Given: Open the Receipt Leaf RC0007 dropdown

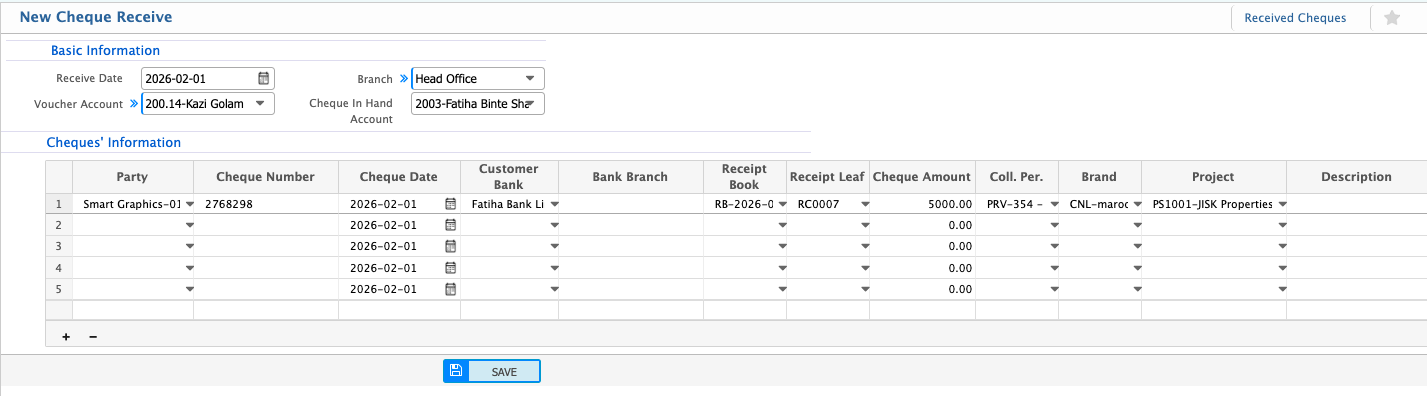Looking at the screenshot, I should [865, 204].
